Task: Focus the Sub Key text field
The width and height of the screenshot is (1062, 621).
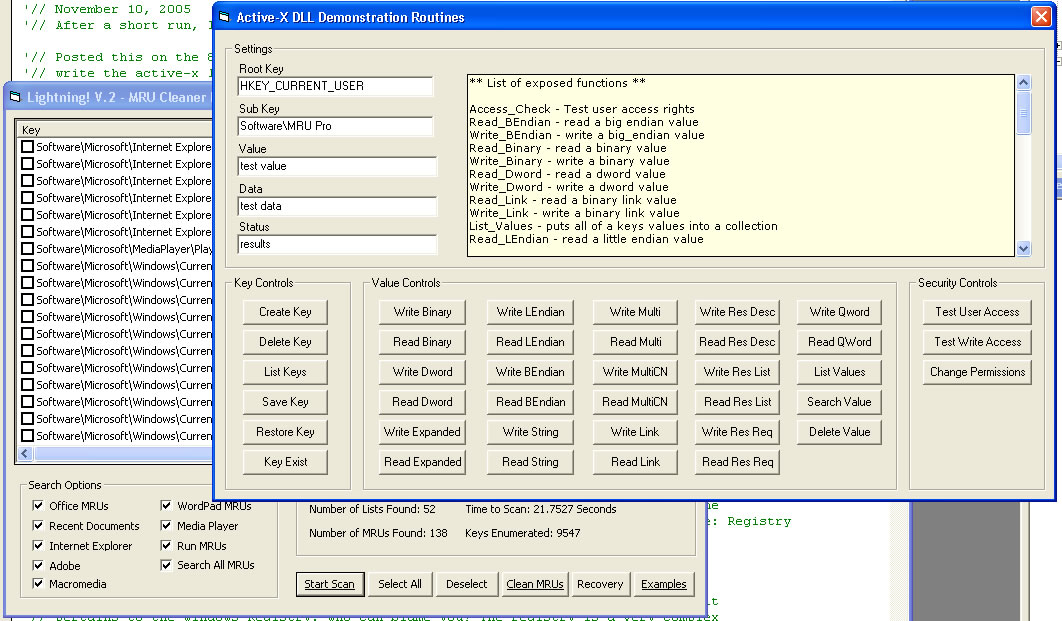Action: click(x=335, y=126)
